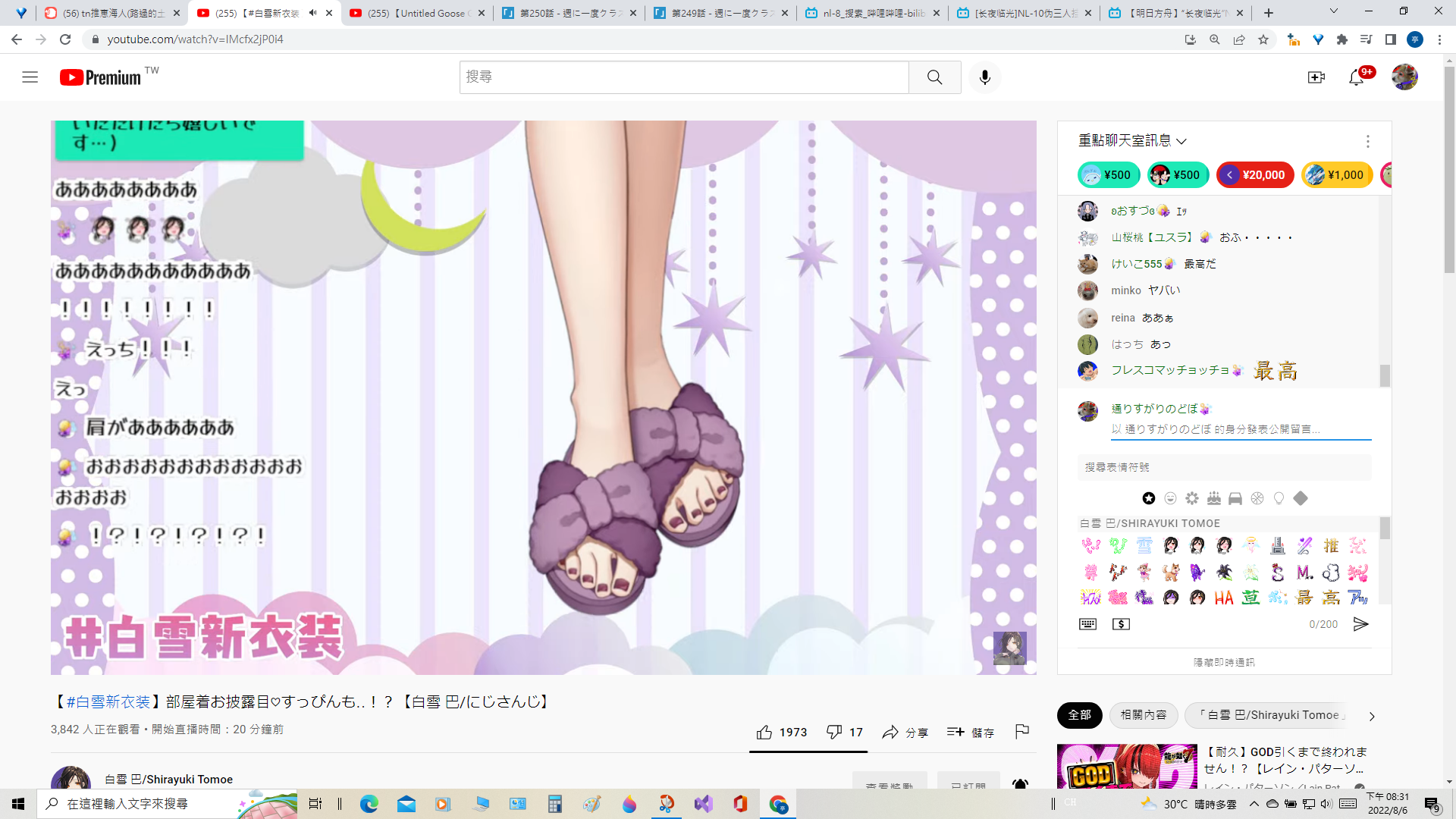This screenshot has height=819, width=1456.
Task: Open the create video camera icon
Action: pos(1316,77)
